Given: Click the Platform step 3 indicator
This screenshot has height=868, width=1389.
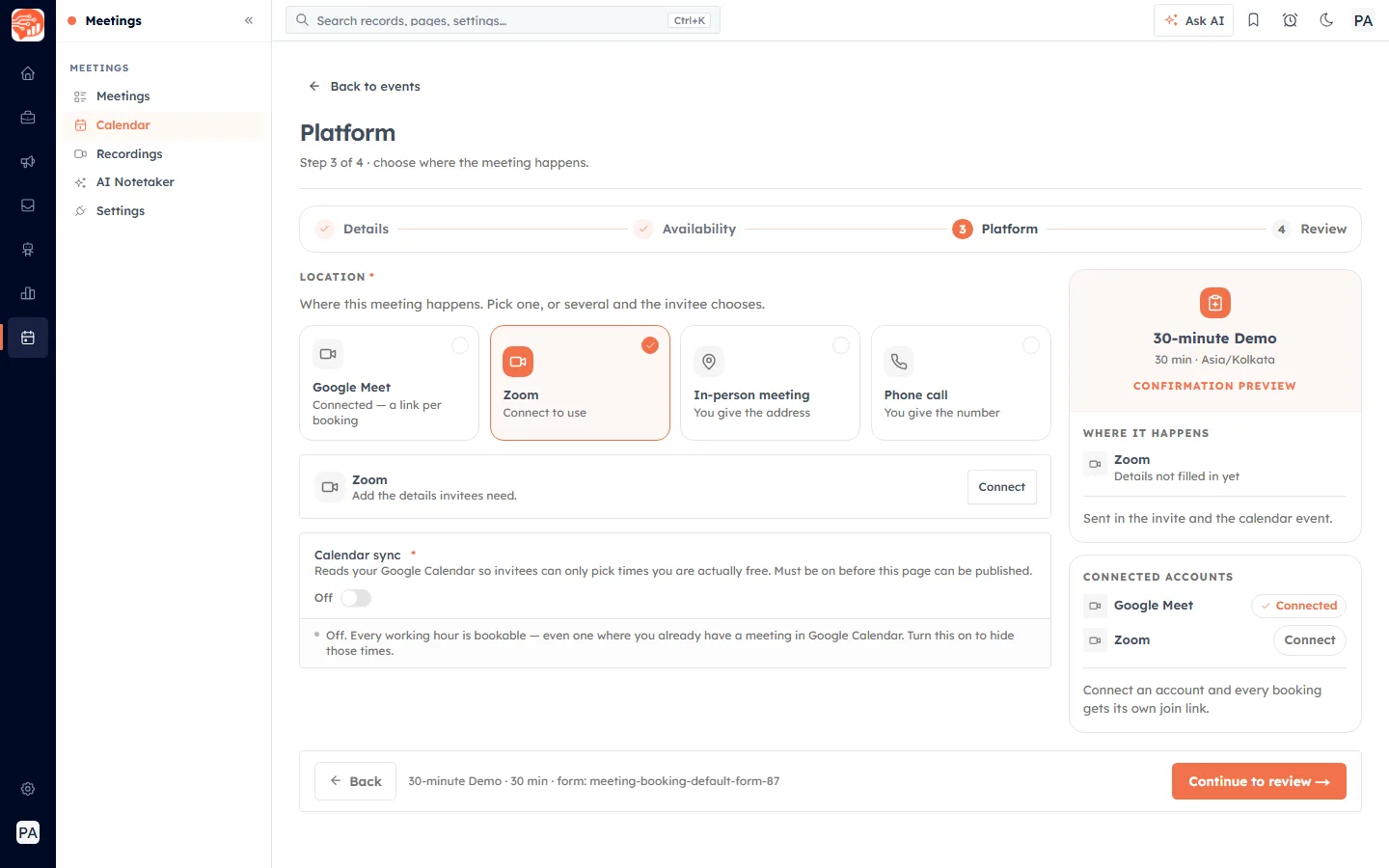Looking at the screenshot, I should [963, 230].
